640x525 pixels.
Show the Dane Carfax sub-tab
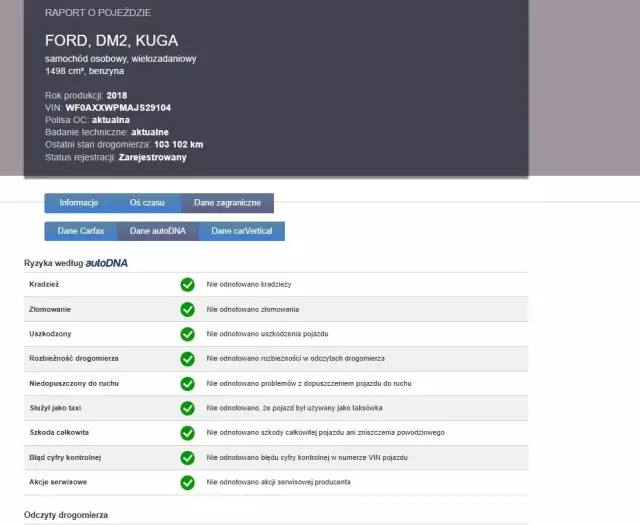point(81,231)
